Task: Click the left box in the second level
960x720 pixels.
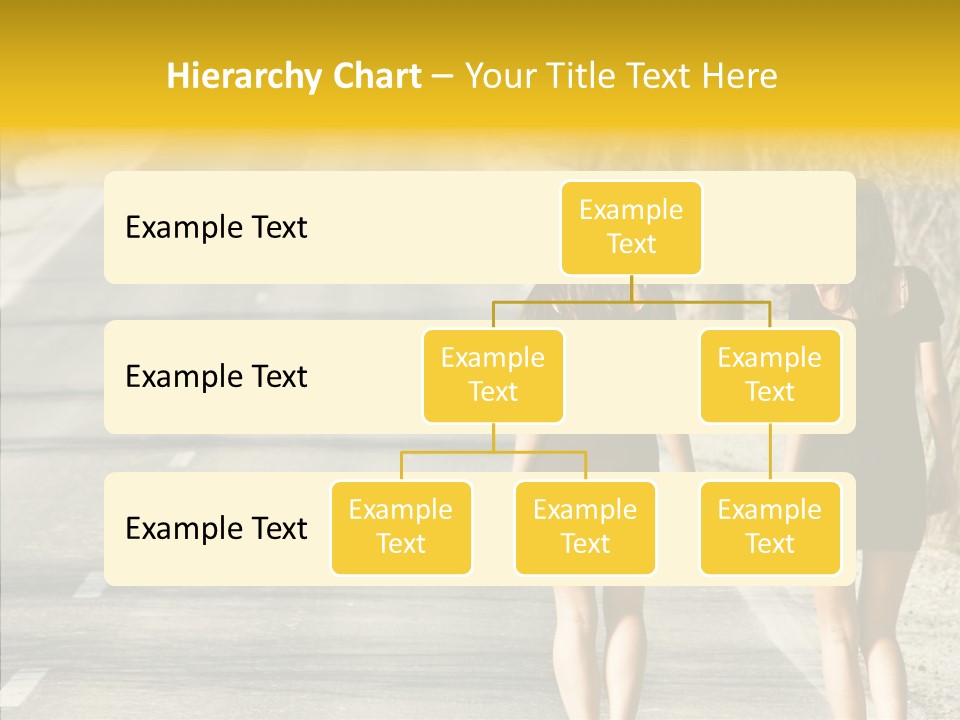Action: tap(493, 375)
